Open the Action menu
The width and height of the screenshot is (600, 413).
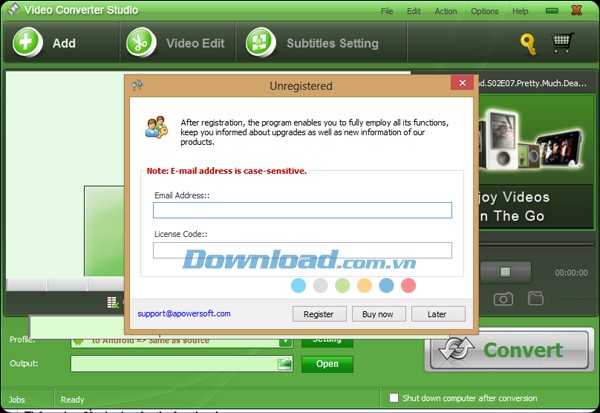point(446,11)
